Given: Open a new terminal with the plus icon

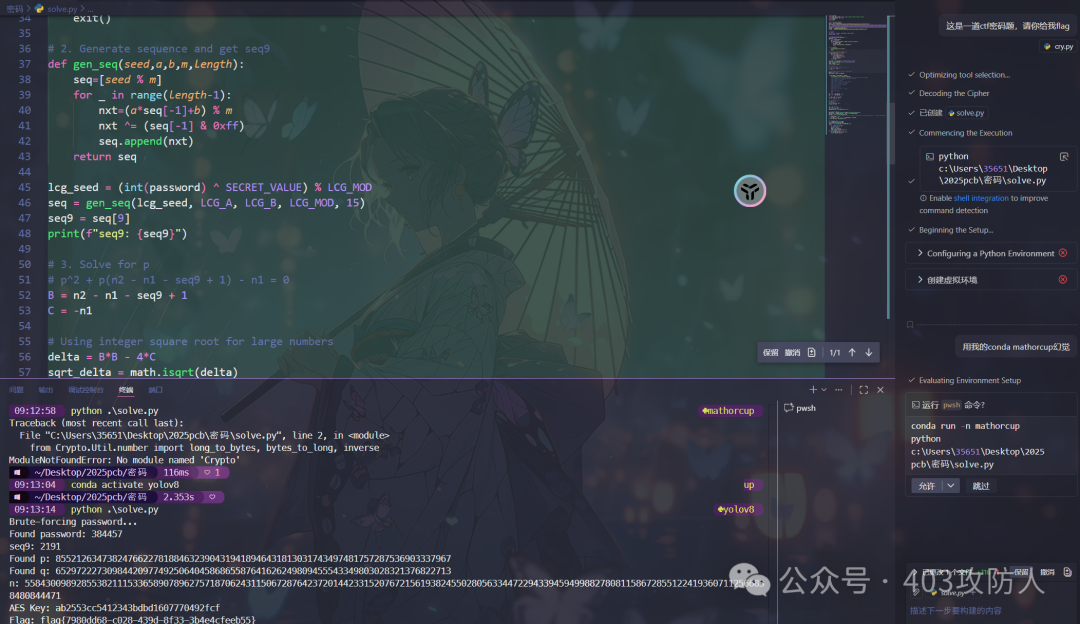Looking at the screenshot, I should click(x=813, y=390).
